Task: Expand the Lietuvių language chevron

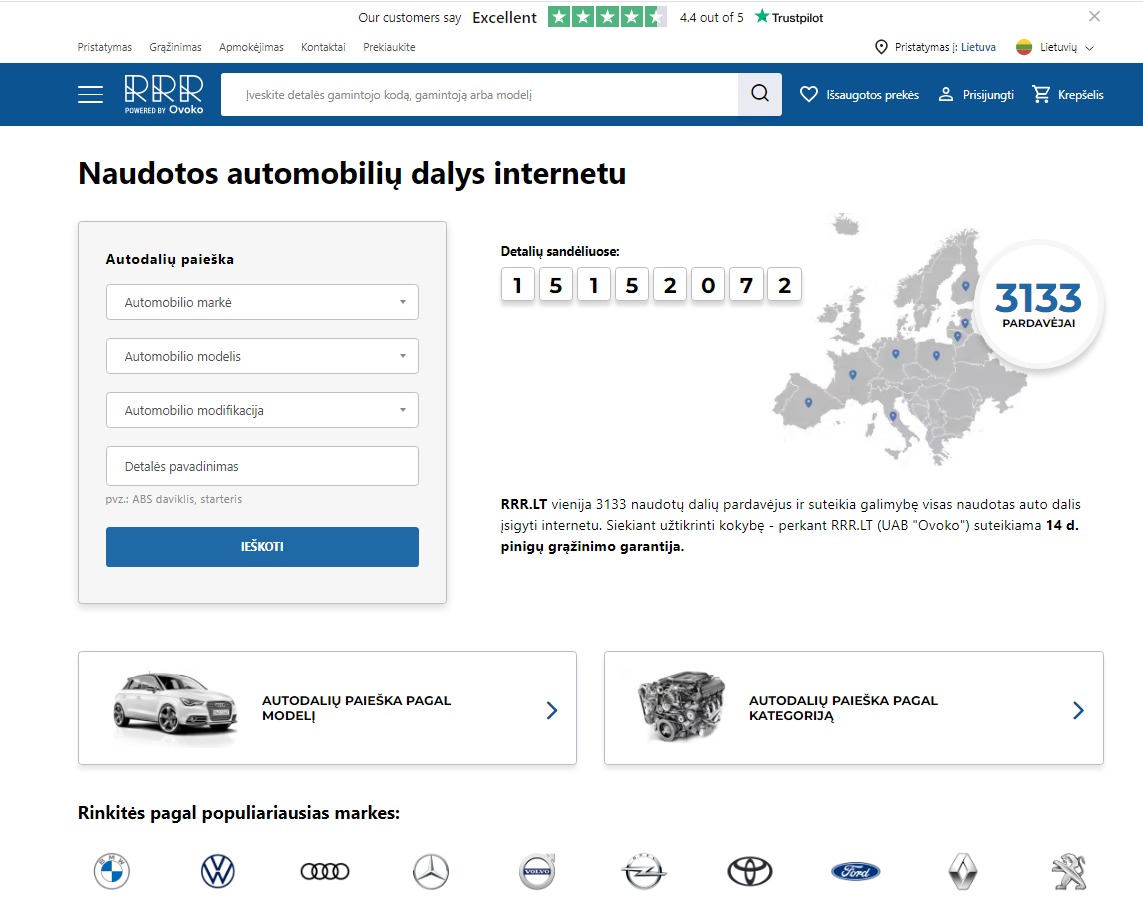Action: coord(1090,48)
